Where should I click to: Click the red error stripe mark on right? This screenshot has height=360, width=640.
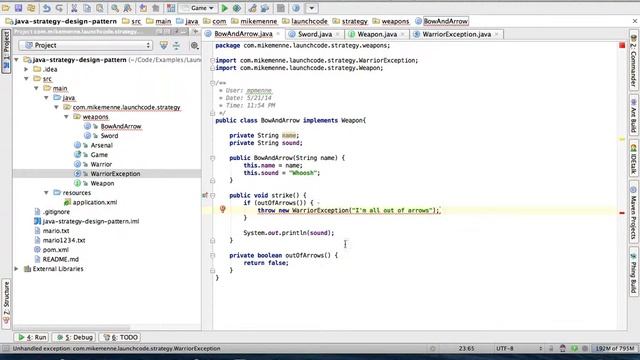click(x=622, y=213)
